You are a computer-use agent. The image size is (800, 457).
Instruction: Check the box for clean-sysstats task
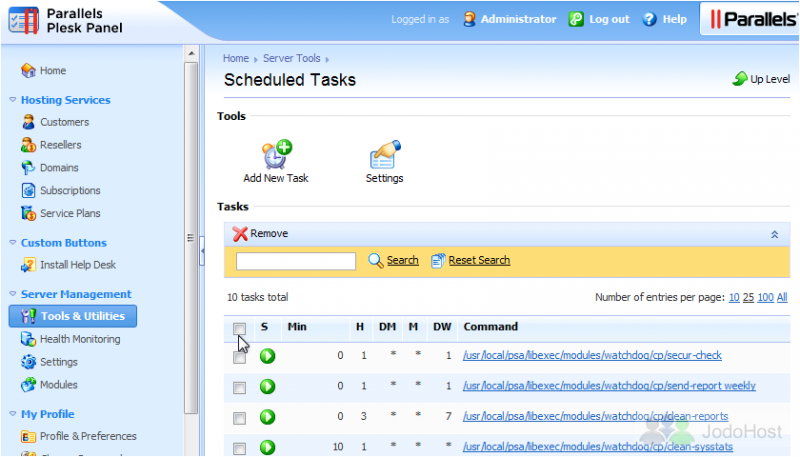pyautogui.click(x=239, y=449)
